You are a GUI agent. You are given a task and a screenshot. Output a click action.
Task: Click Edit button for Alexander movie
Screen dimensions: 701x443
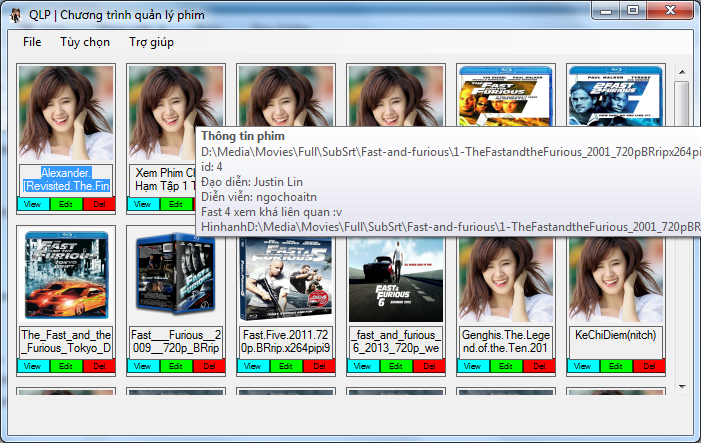[66, 204]
